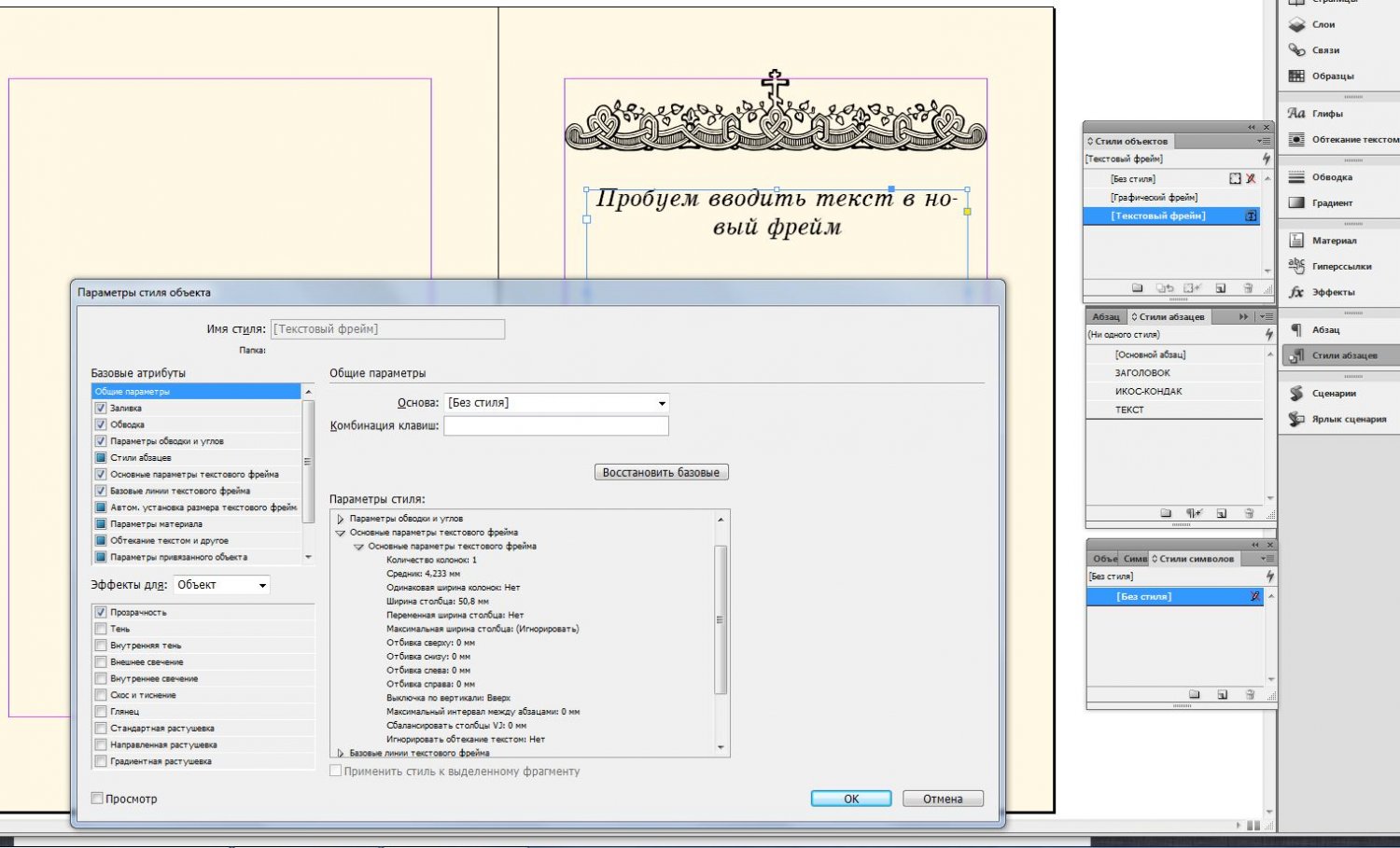
Task: Switch to the Абзац tab
Action: 1106,317
